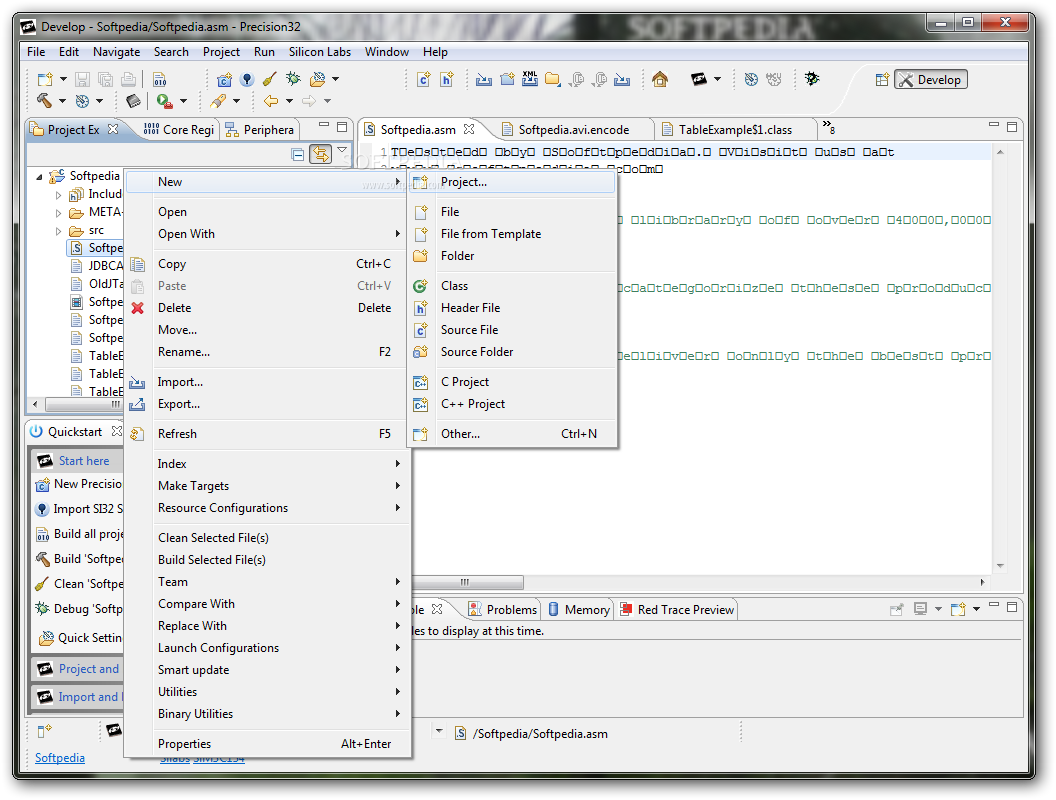Open Resource Configurations submenu
The height and width of the screenshot is (800, 1056).
click(268, 508)
